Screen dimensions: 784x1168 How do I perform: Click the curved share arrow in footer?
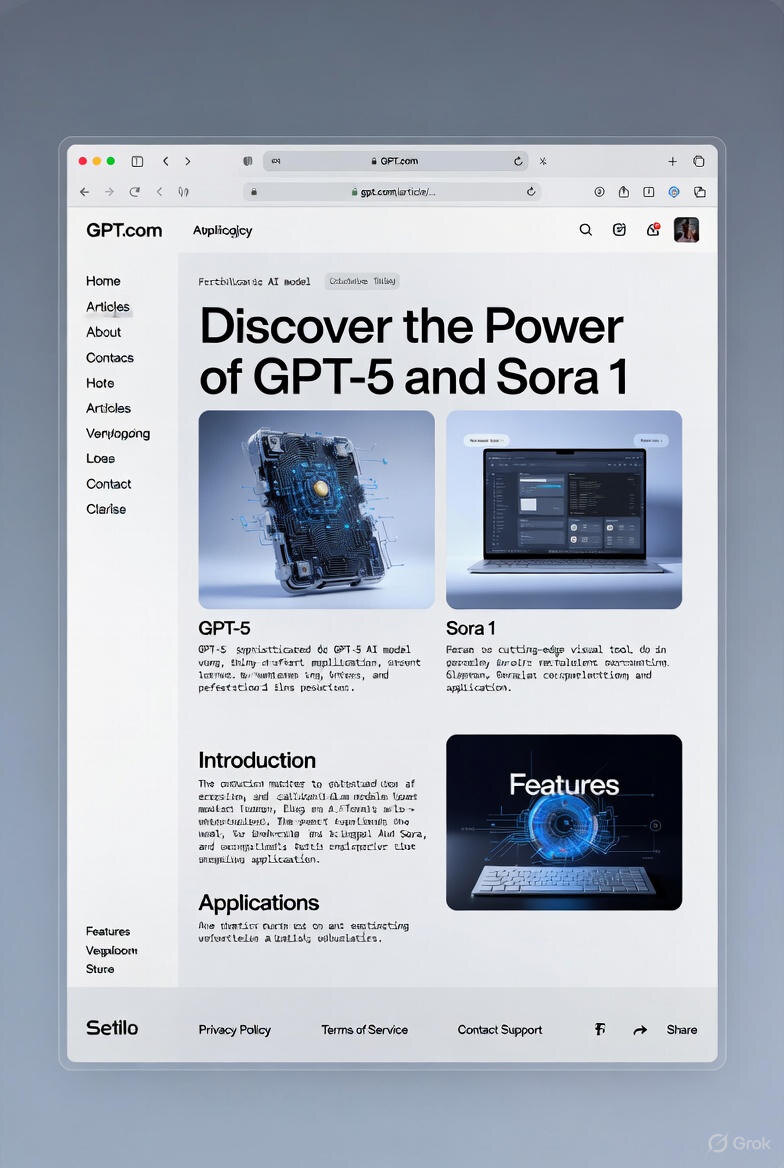640,1030
